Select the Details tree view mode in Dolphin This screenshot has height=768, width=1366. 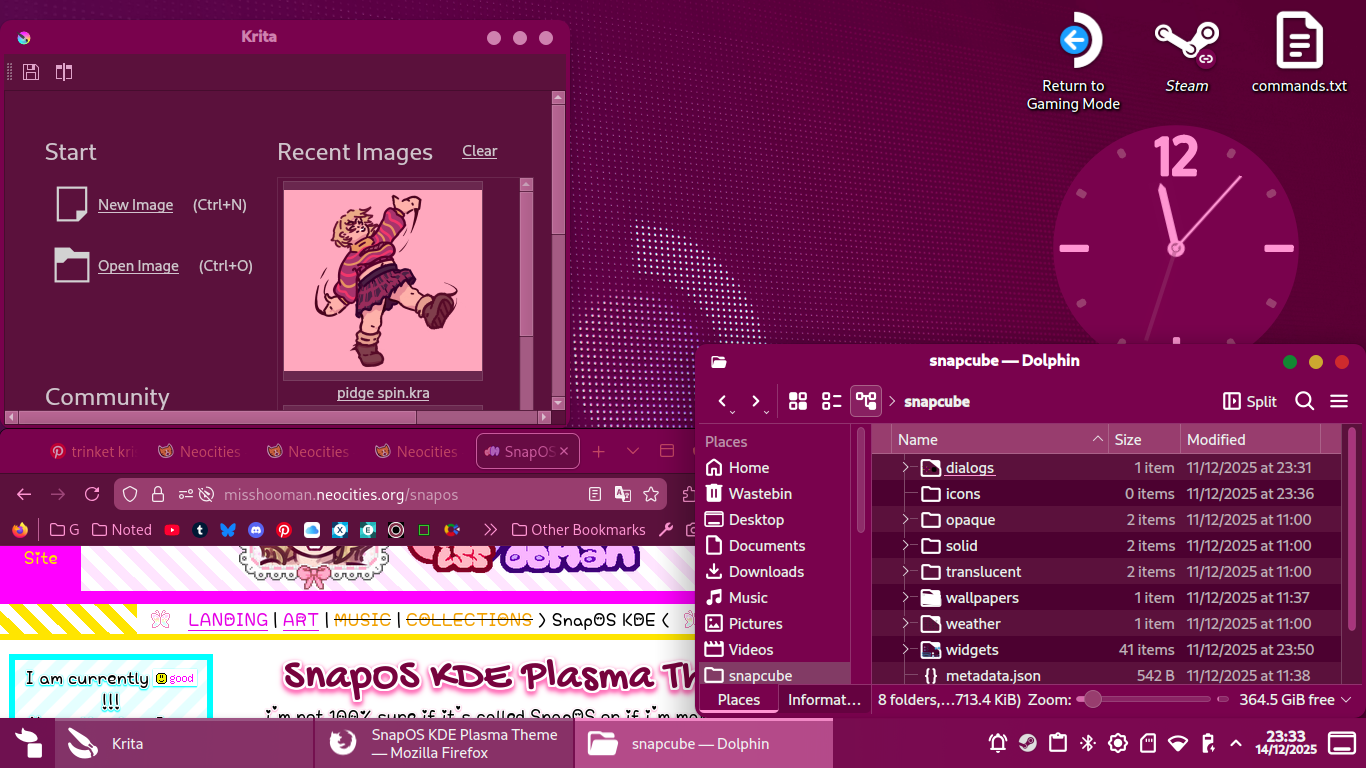(865, 401)
